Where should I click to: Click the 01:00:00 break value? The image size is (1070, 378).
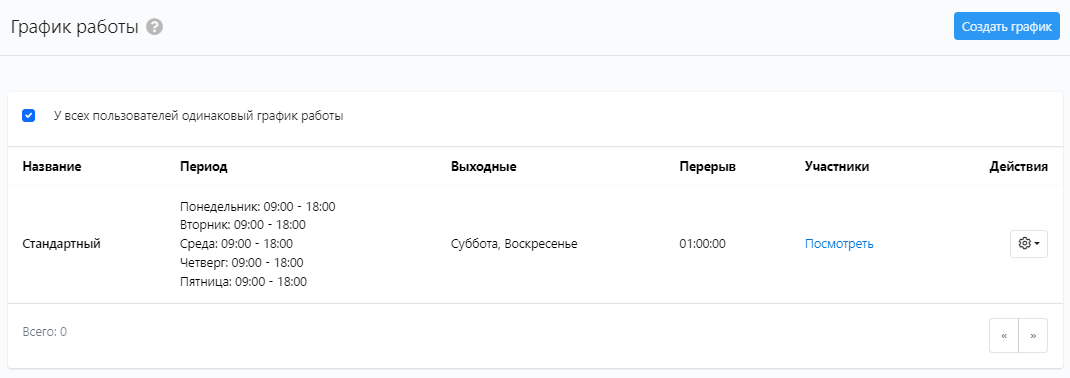tap(702, 244)
